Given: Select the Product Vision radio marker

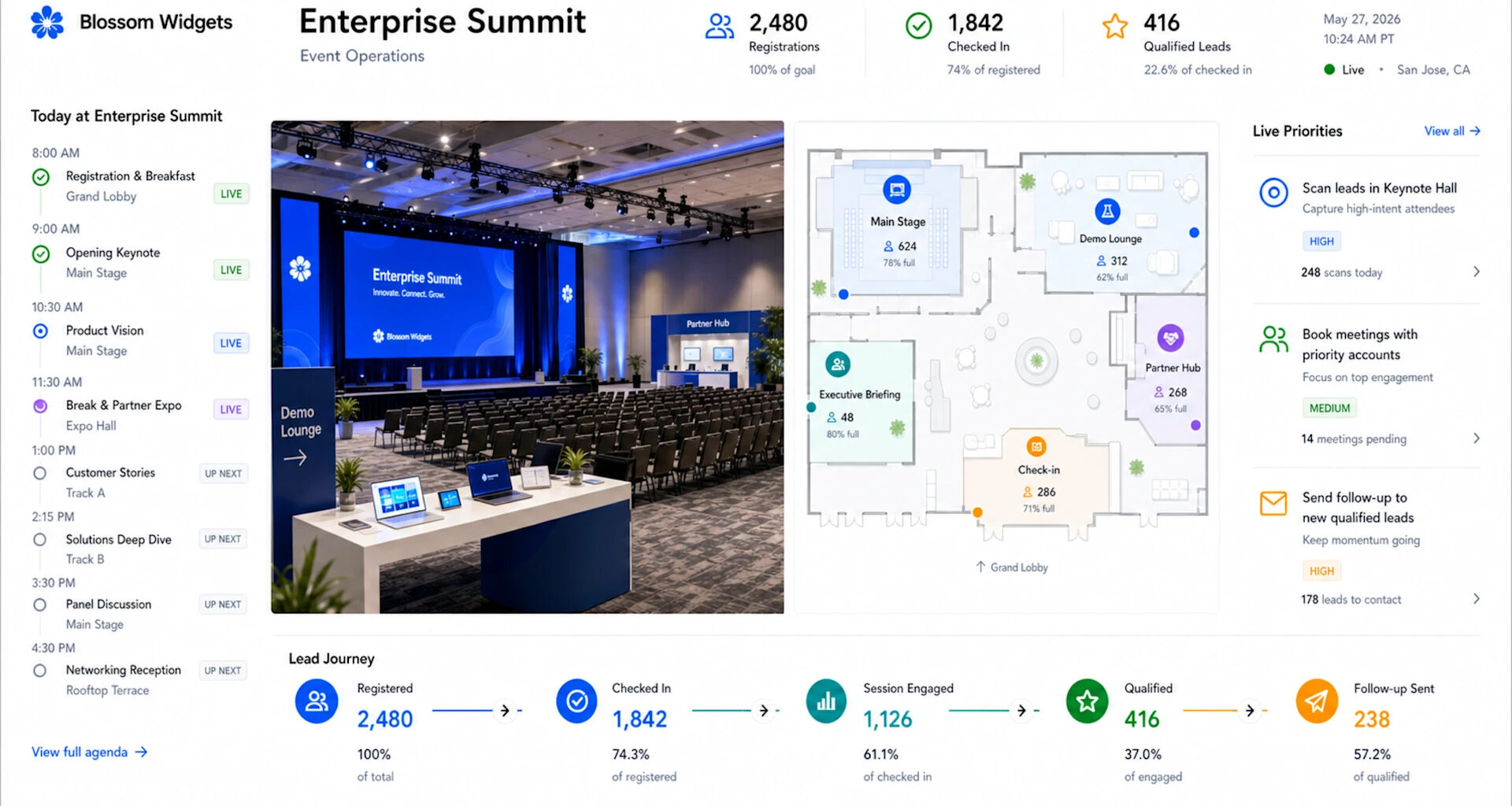Looking at the screenshot, I should pyautogui.click(x=40, y=331).
